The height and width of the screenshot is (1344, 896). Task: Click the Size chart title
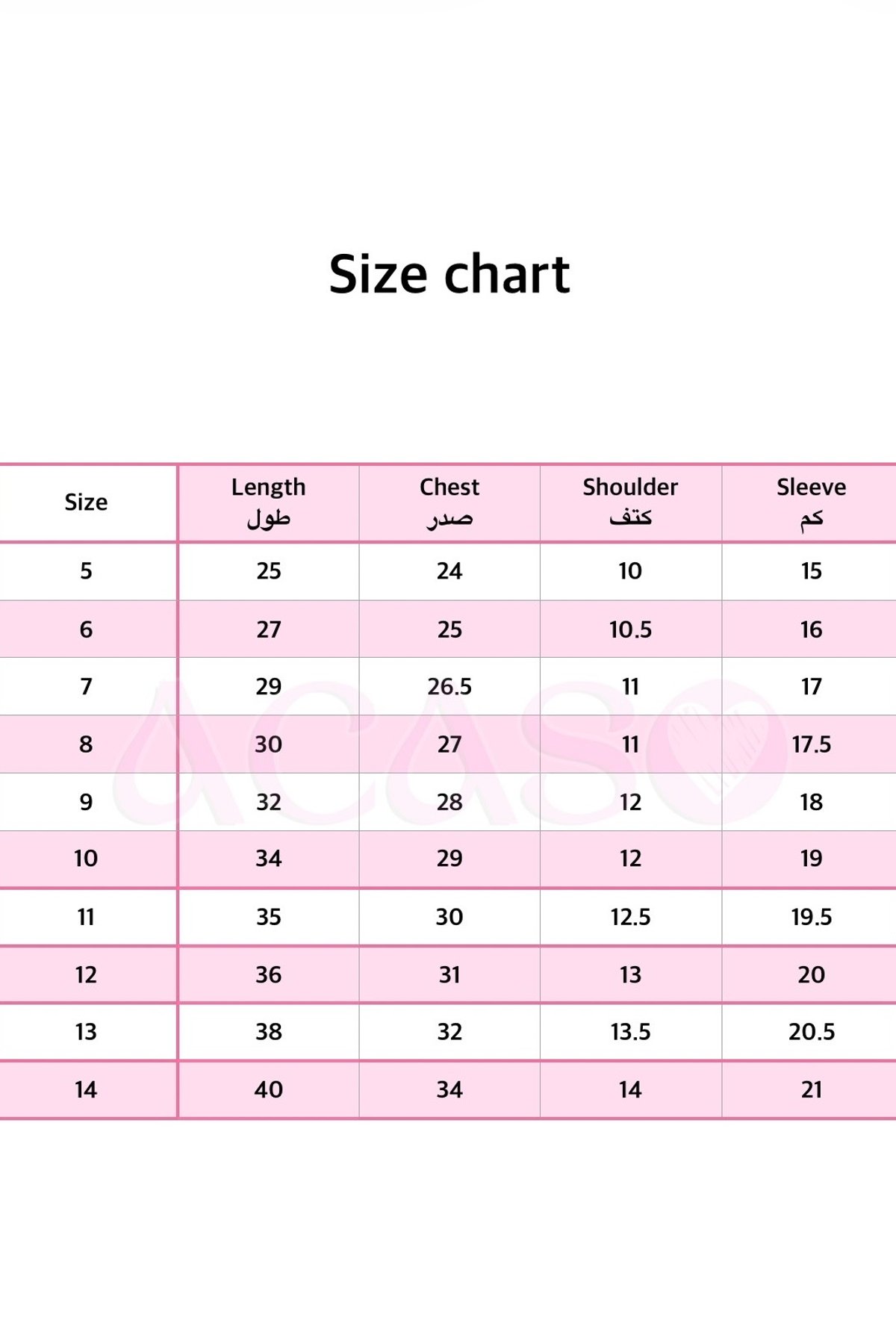449,274
